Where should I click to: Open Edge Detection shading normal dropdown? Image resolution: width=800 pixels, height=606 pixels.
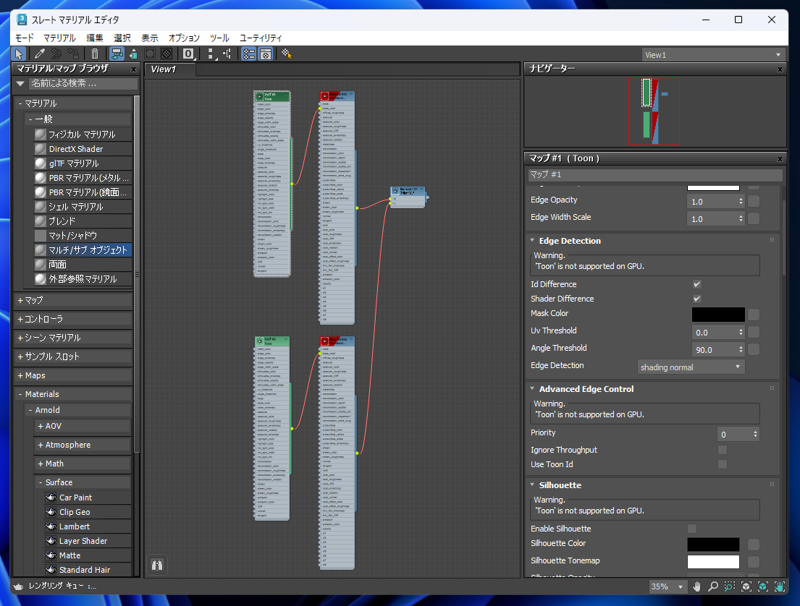(691, 367)
